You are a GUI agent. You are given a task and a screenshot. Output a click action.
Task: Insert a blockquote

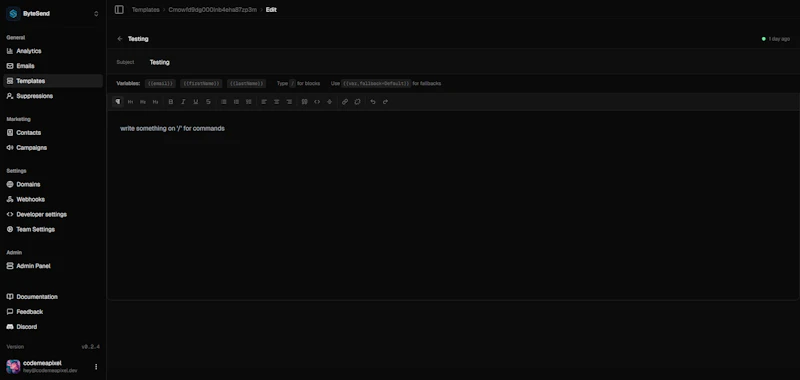(305, 102)
